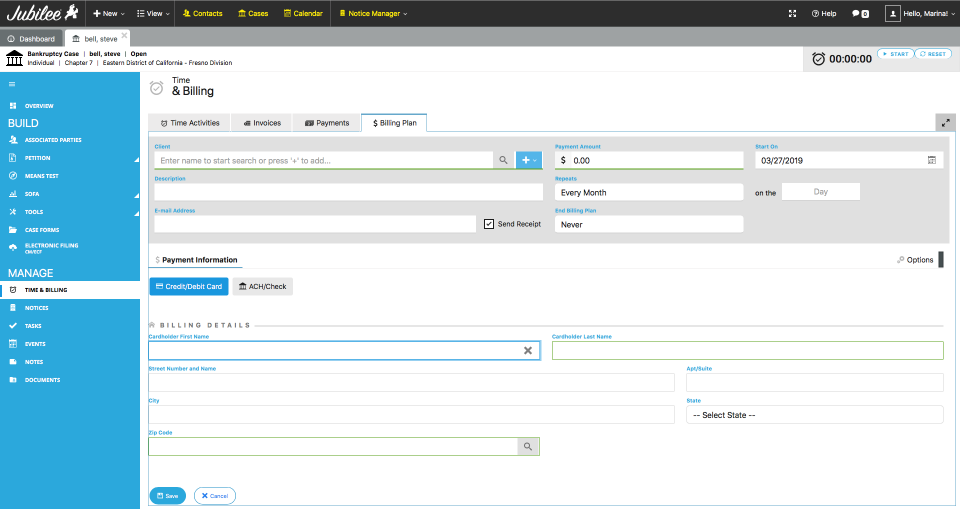Select Time & Billing in sidebar
The height and width of the screenshot is (509, 960).
click(x=70, y=290)
